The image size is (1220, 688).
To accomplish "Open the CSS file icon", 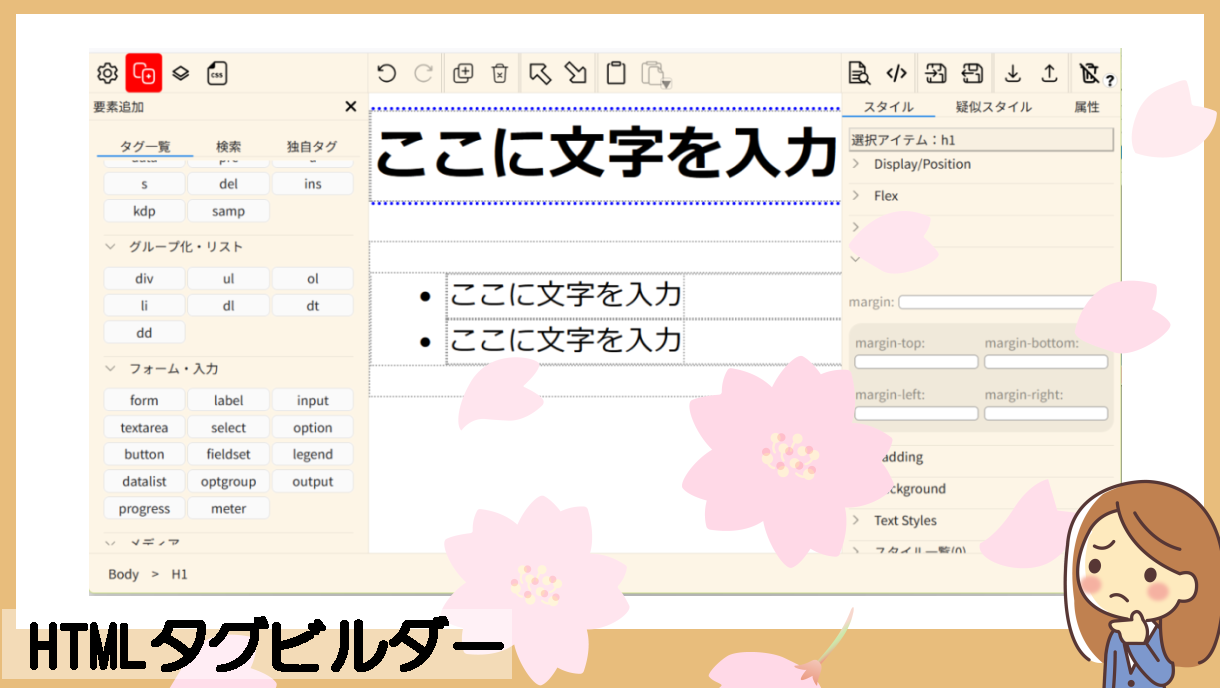I will coord(217,73).
